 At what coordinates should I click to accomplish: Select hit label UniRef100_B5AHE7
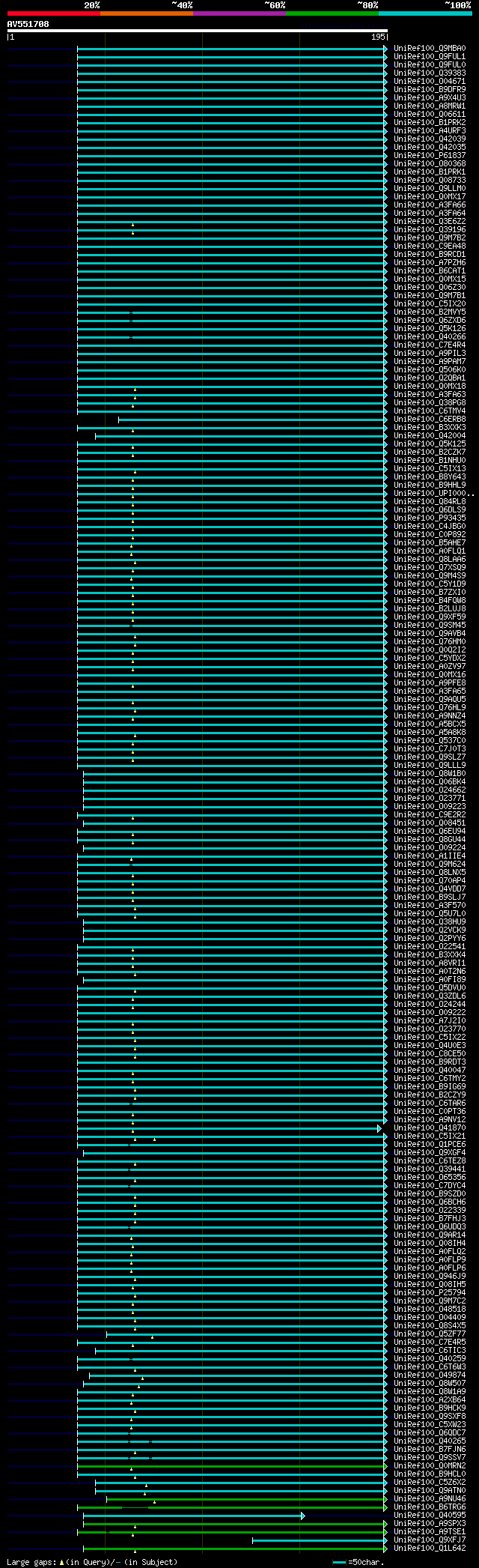pyautogui.click(x=430, y=542)
